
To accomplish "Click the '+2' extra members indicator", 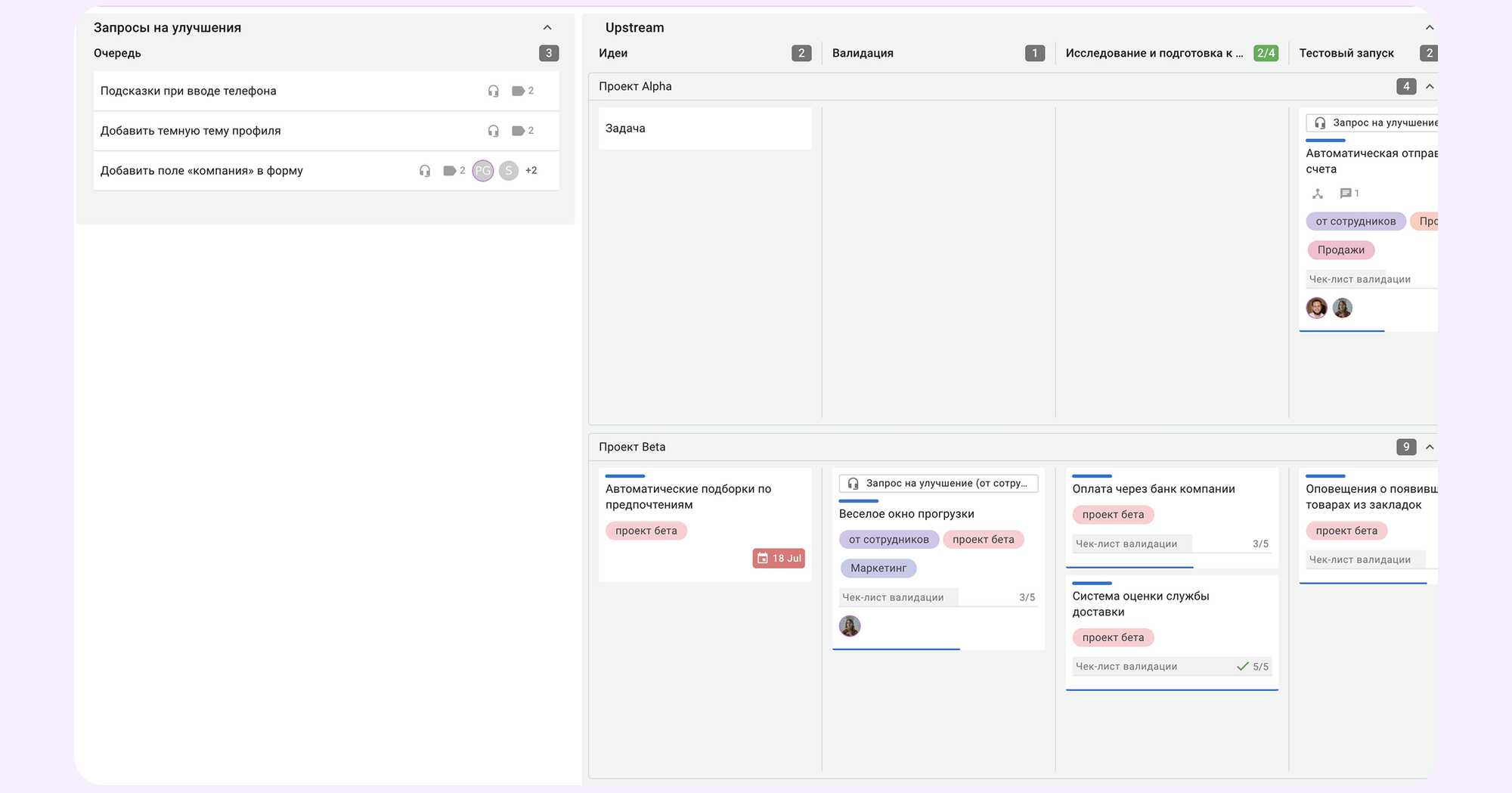I will point(531,171).
